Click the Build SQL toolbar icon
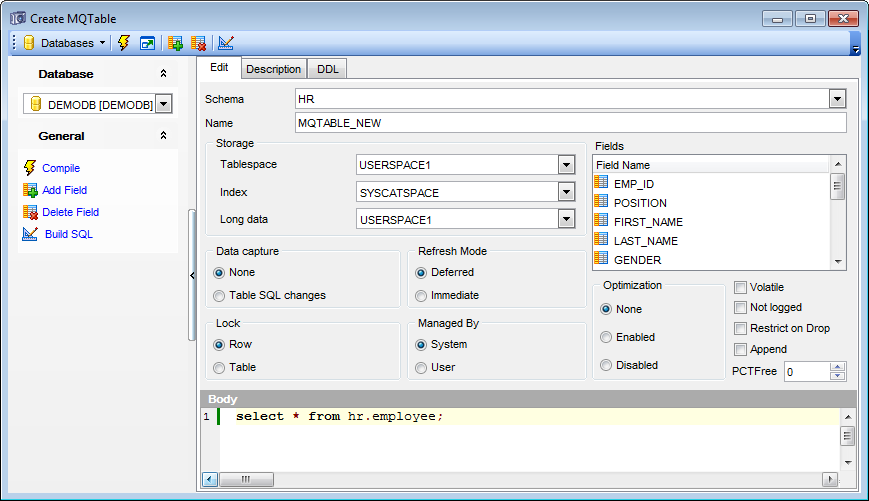Viewport: 869px width, 501px height. click(x=226, y=43)
